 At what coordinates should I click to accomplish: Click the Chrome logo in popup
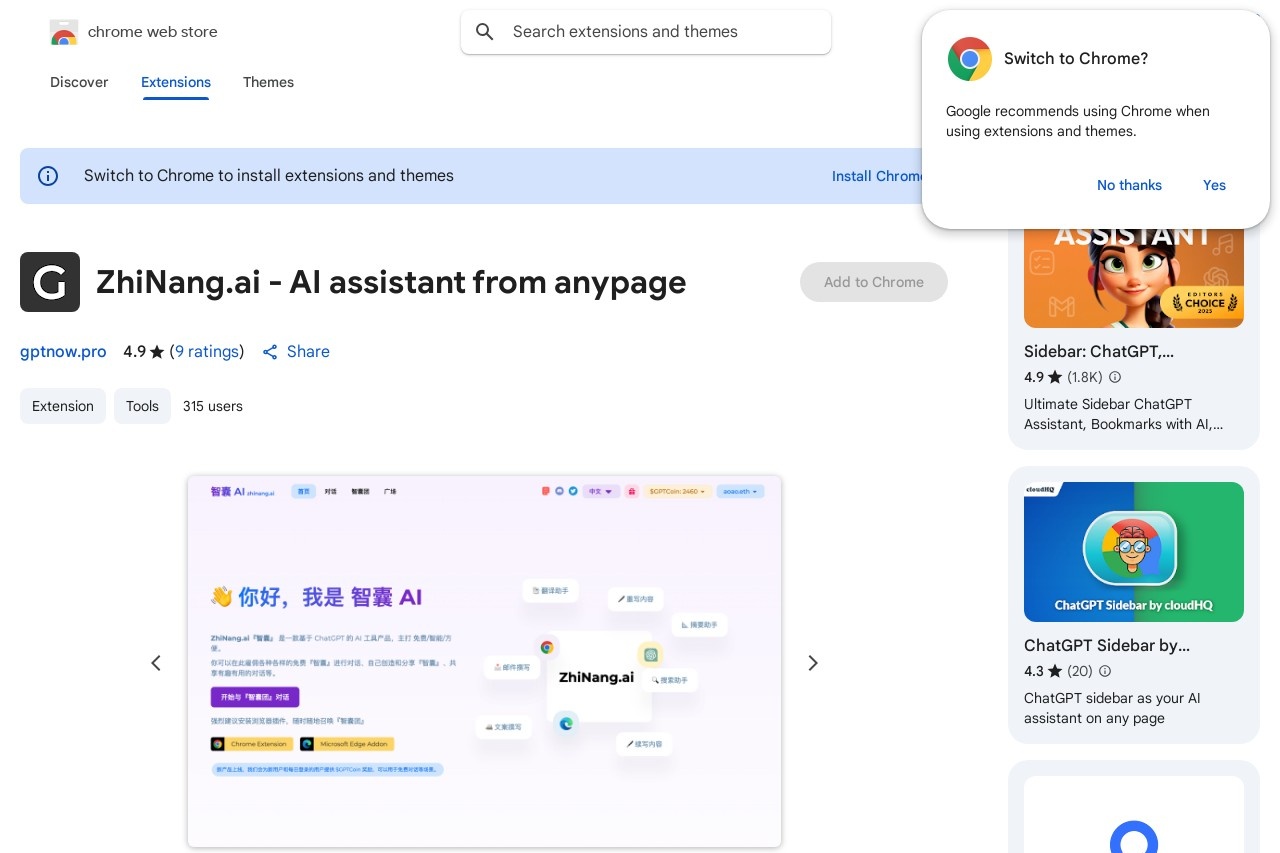click(970, 59)
